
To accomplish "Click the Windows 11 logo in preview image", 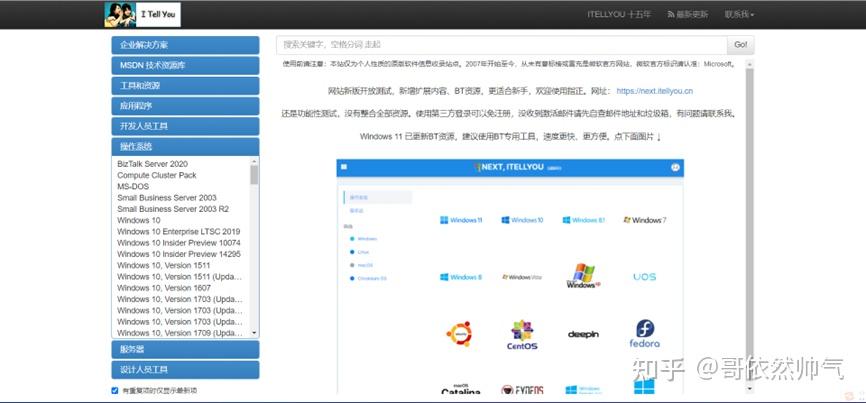I will pos(461,220).
